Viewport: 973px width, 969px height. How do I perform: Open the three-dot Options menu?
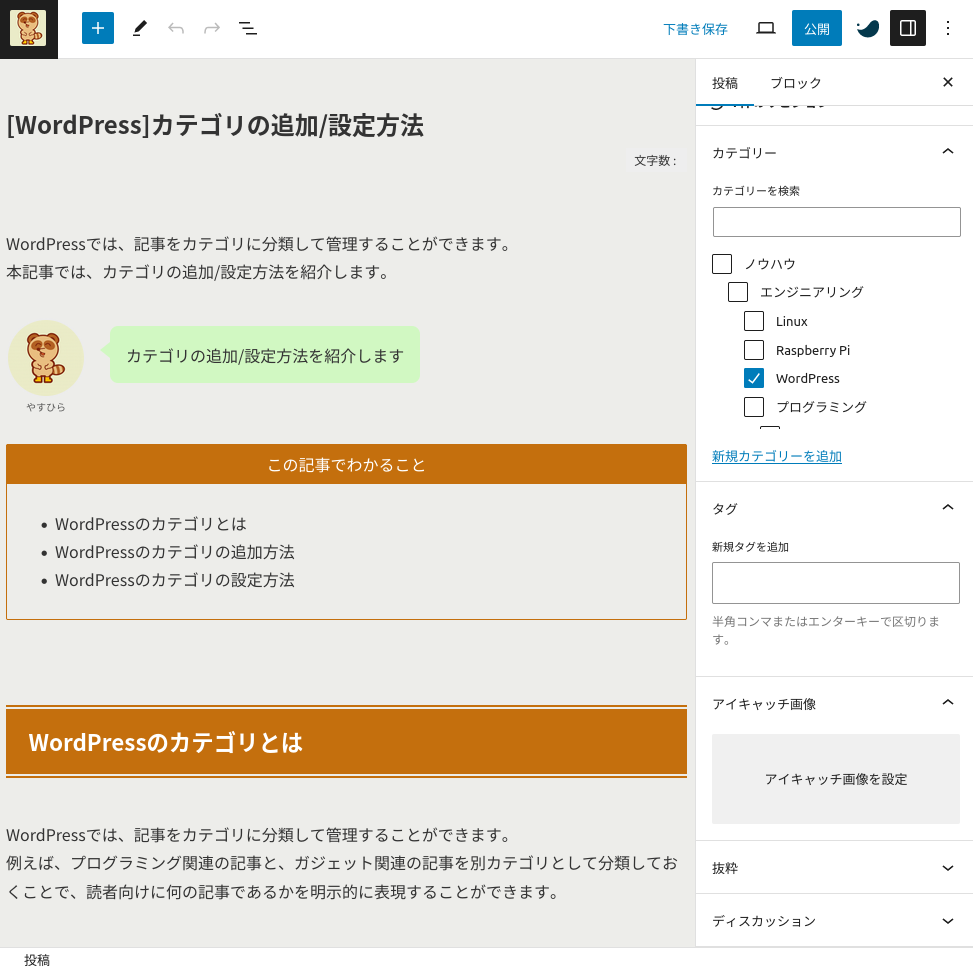tap(948, 29)
